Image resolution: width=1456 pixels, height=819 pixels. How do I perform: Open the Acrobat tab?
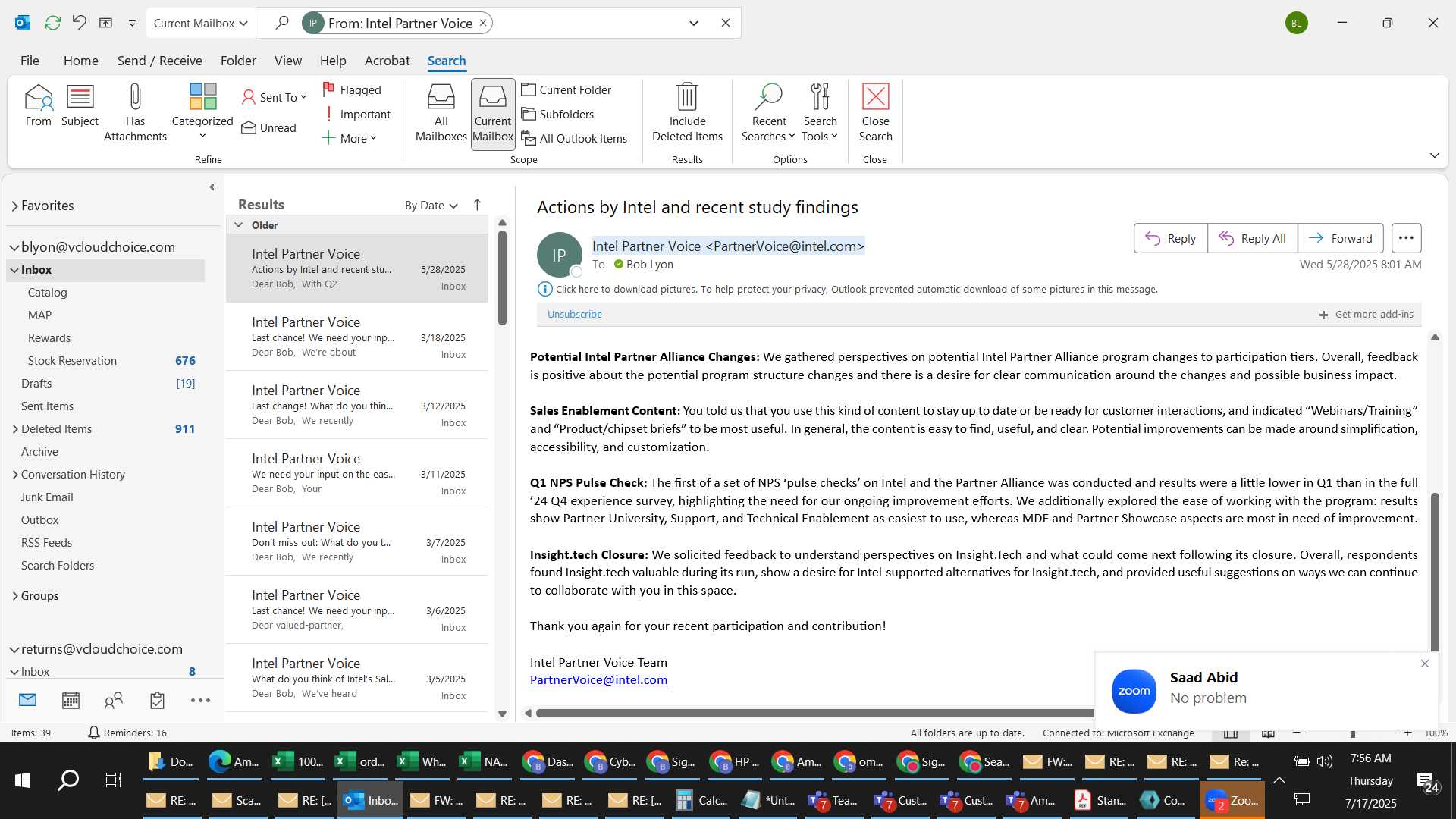tap(387, 61)
